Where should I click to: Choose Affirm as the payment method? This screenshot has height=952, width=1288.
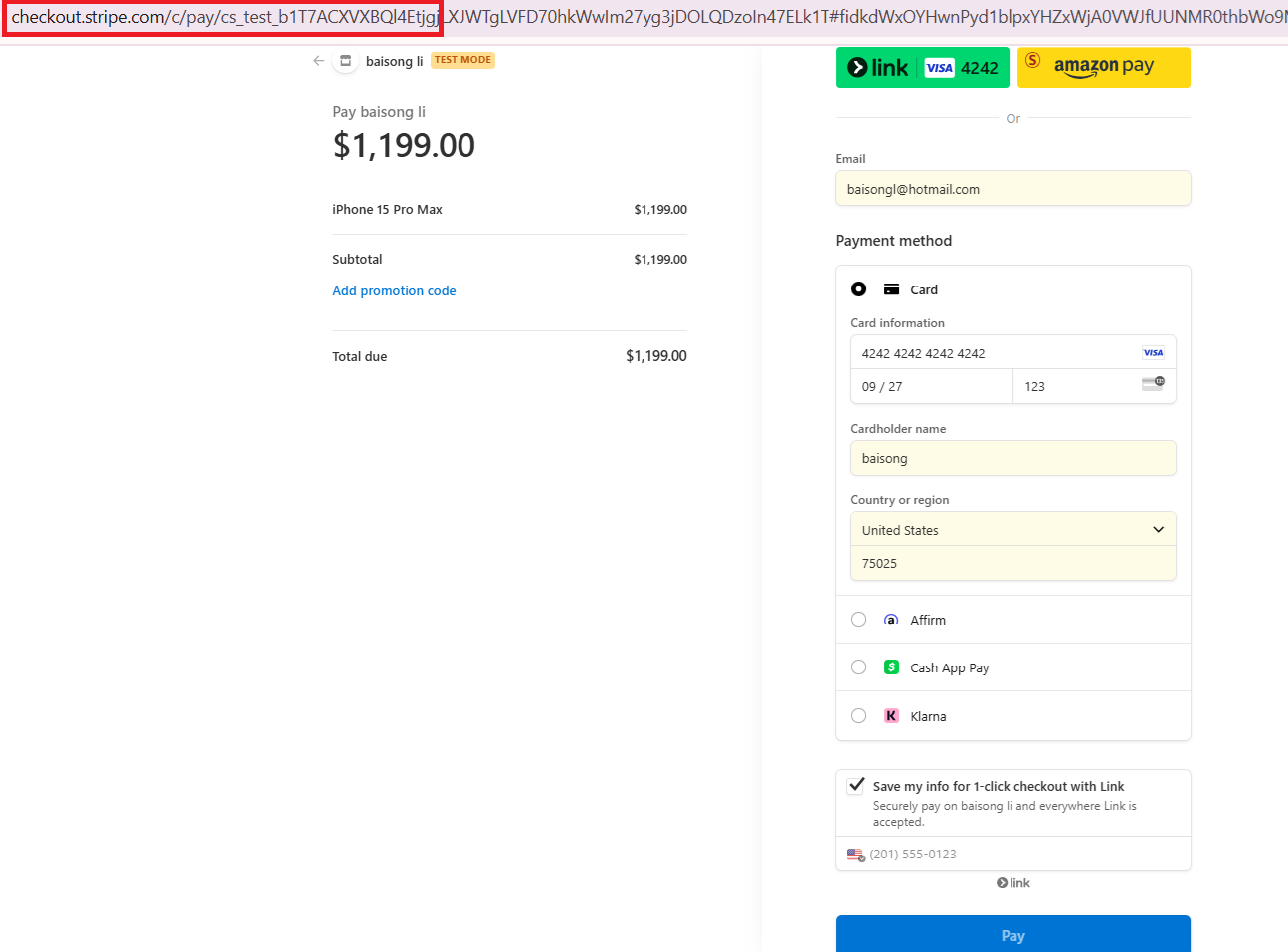coord(859,620)
